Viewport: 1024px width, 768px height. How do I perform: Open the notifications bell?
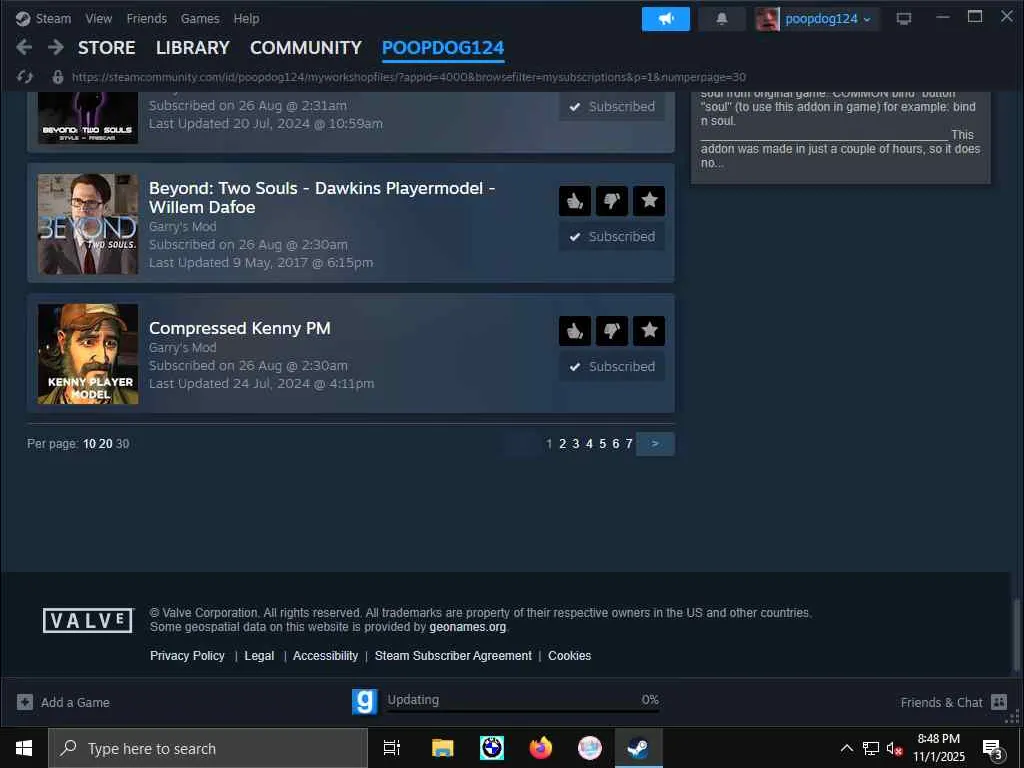722,19
